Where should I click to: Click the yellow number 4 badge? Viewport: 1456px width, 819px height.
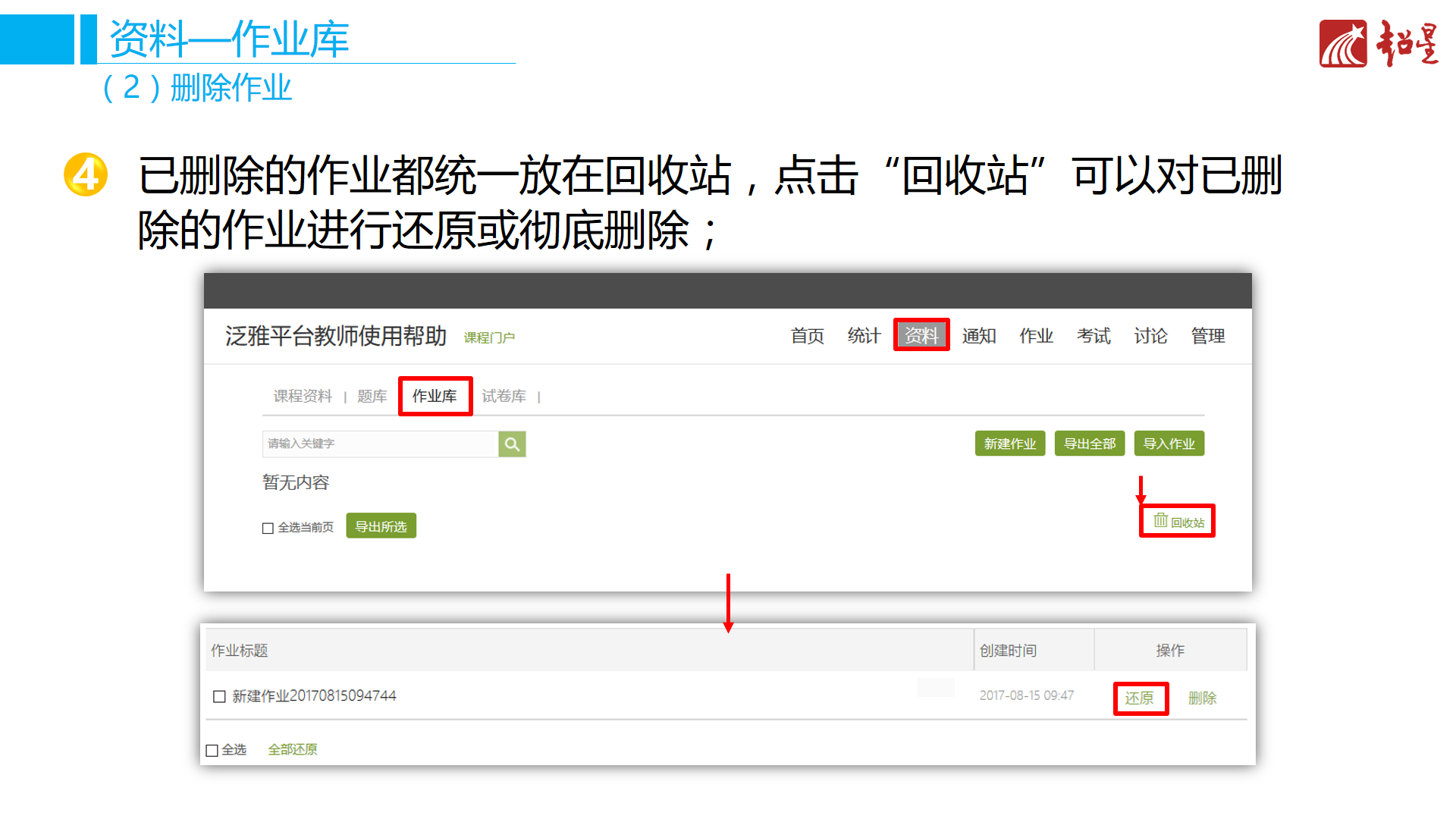(x=86, y=175)
